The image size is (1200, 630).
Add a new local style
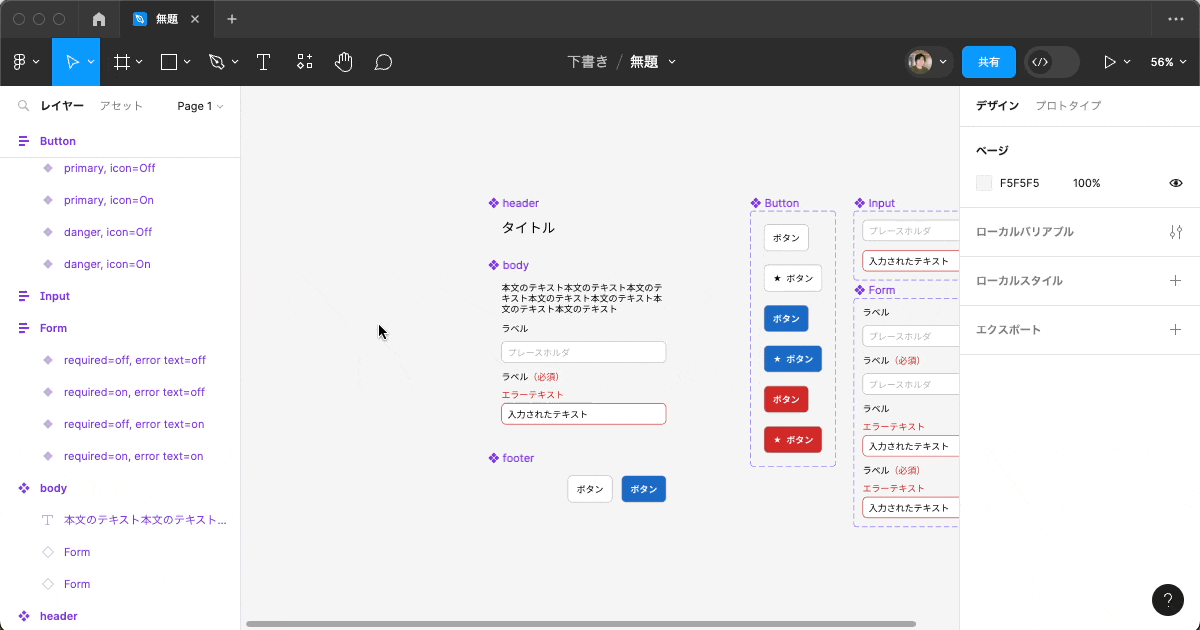pyautogui.click(x=1175, y=281)
